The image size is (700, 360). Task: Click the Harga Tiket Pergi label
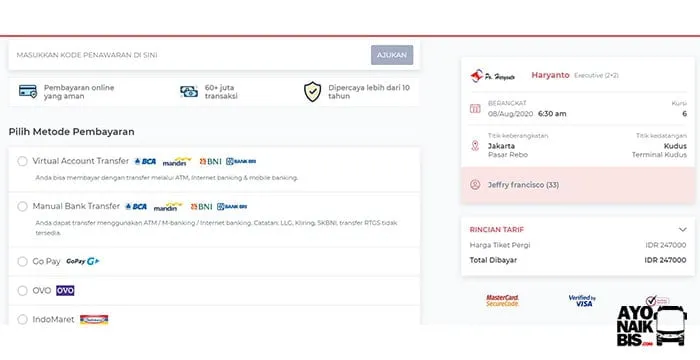pyautogui.click(x=500, y=245)
